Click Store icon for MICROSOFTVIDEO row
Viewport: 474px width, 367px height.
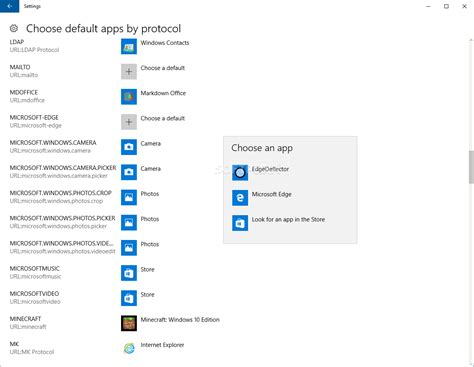pos(129,298)
